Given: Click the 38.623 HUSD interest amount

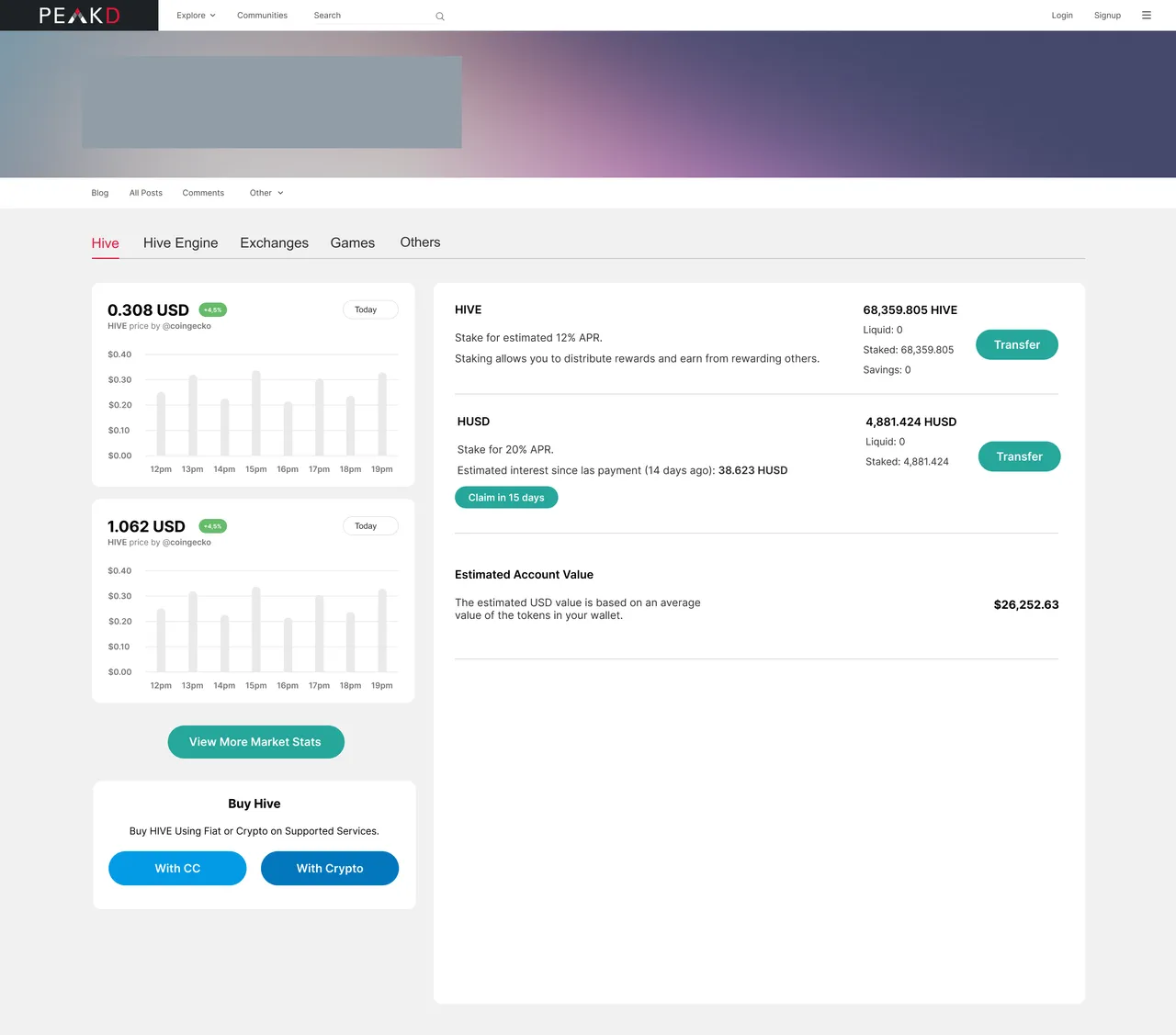Looking at the screenshot, I should click(753, 470).
